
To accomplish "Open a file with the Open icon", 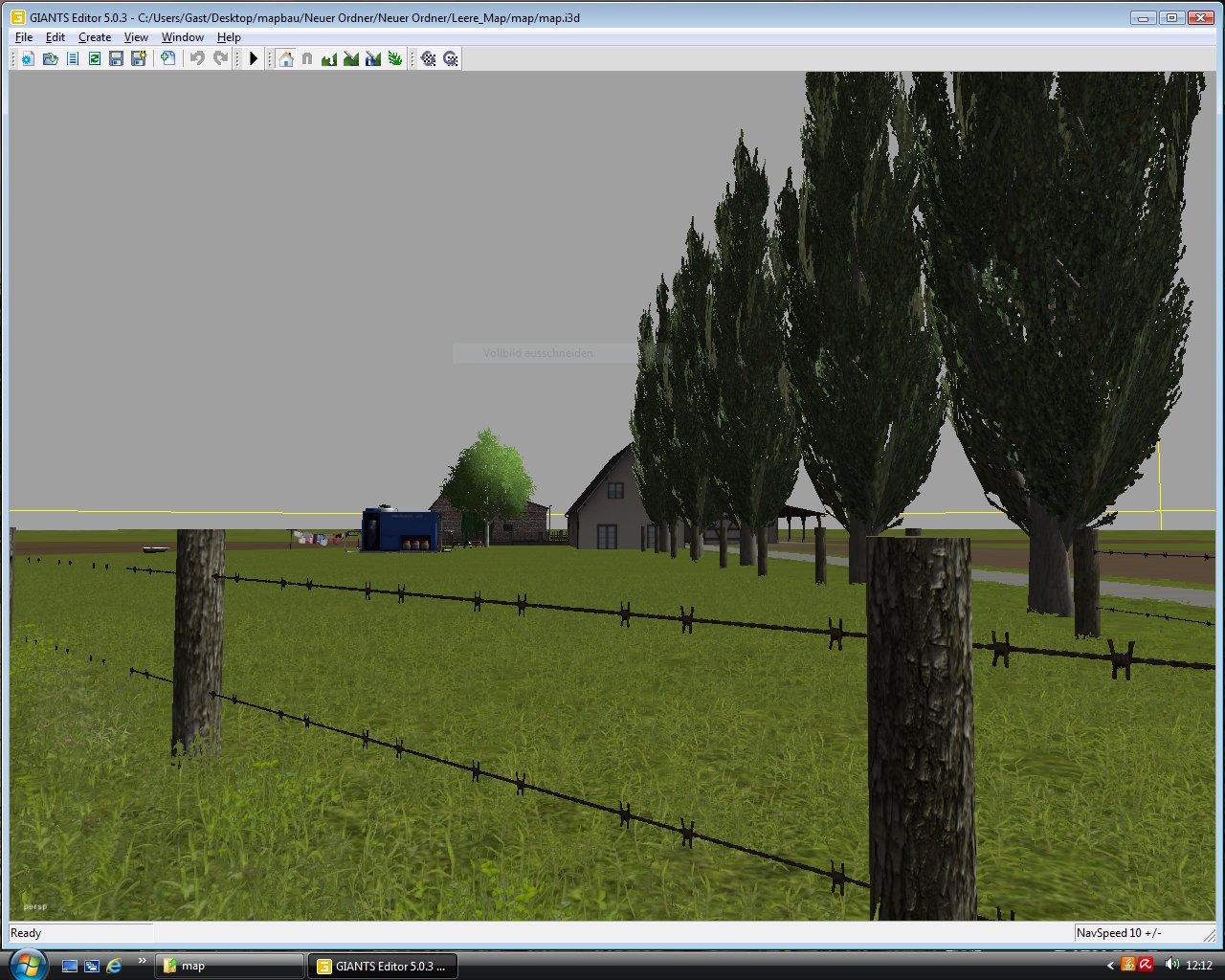I will (x=50, y=59).
